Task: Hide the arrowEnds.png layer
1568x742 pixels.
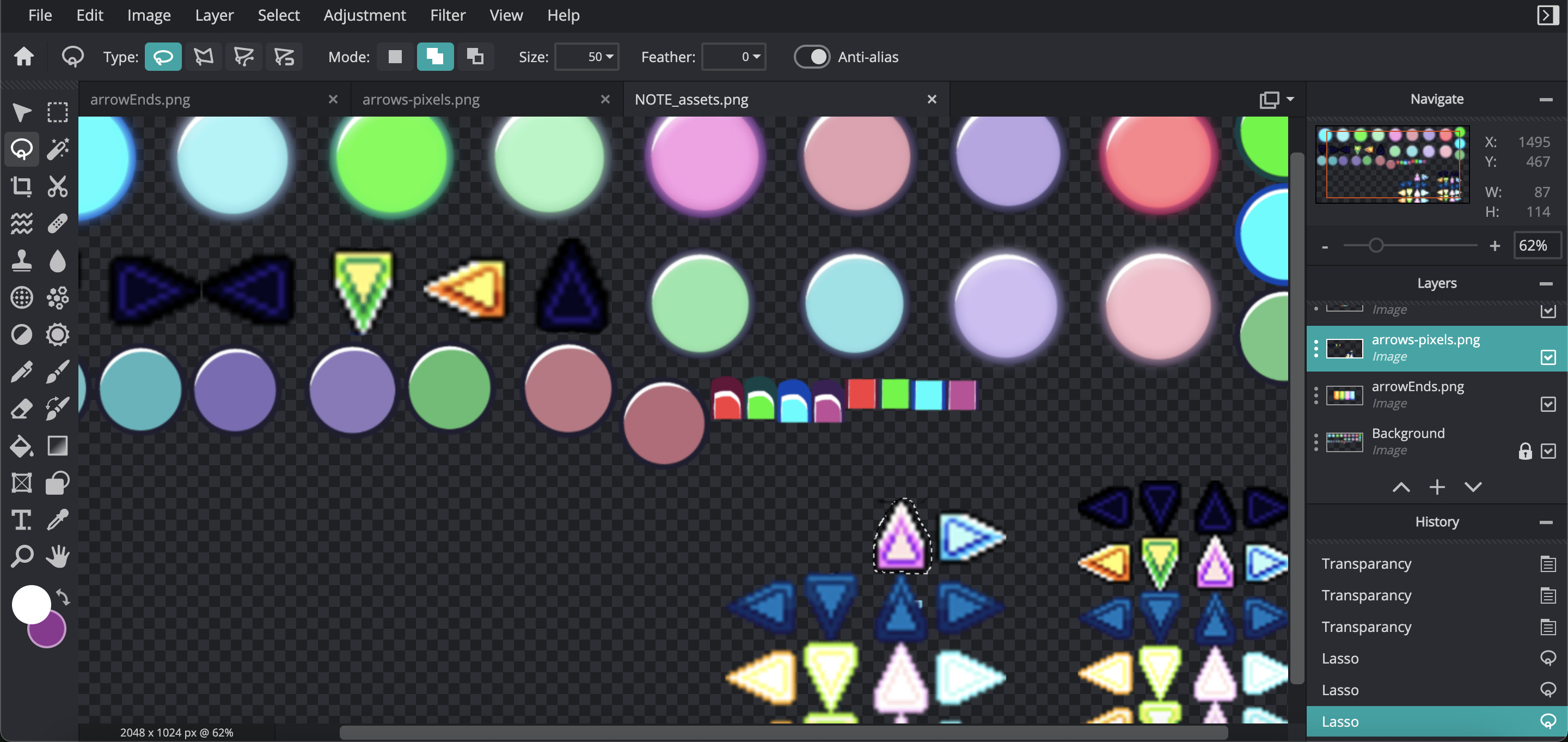Action: coord(1548,404)
